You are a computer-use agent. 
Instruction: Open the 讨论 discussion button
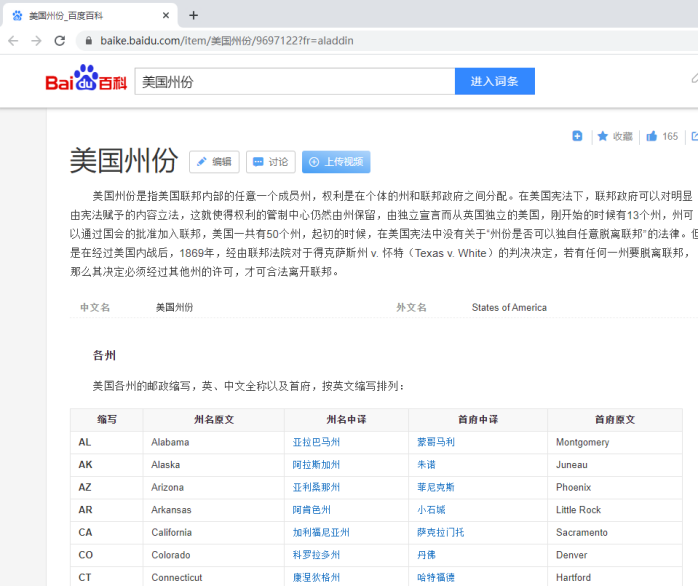(271, 162)
